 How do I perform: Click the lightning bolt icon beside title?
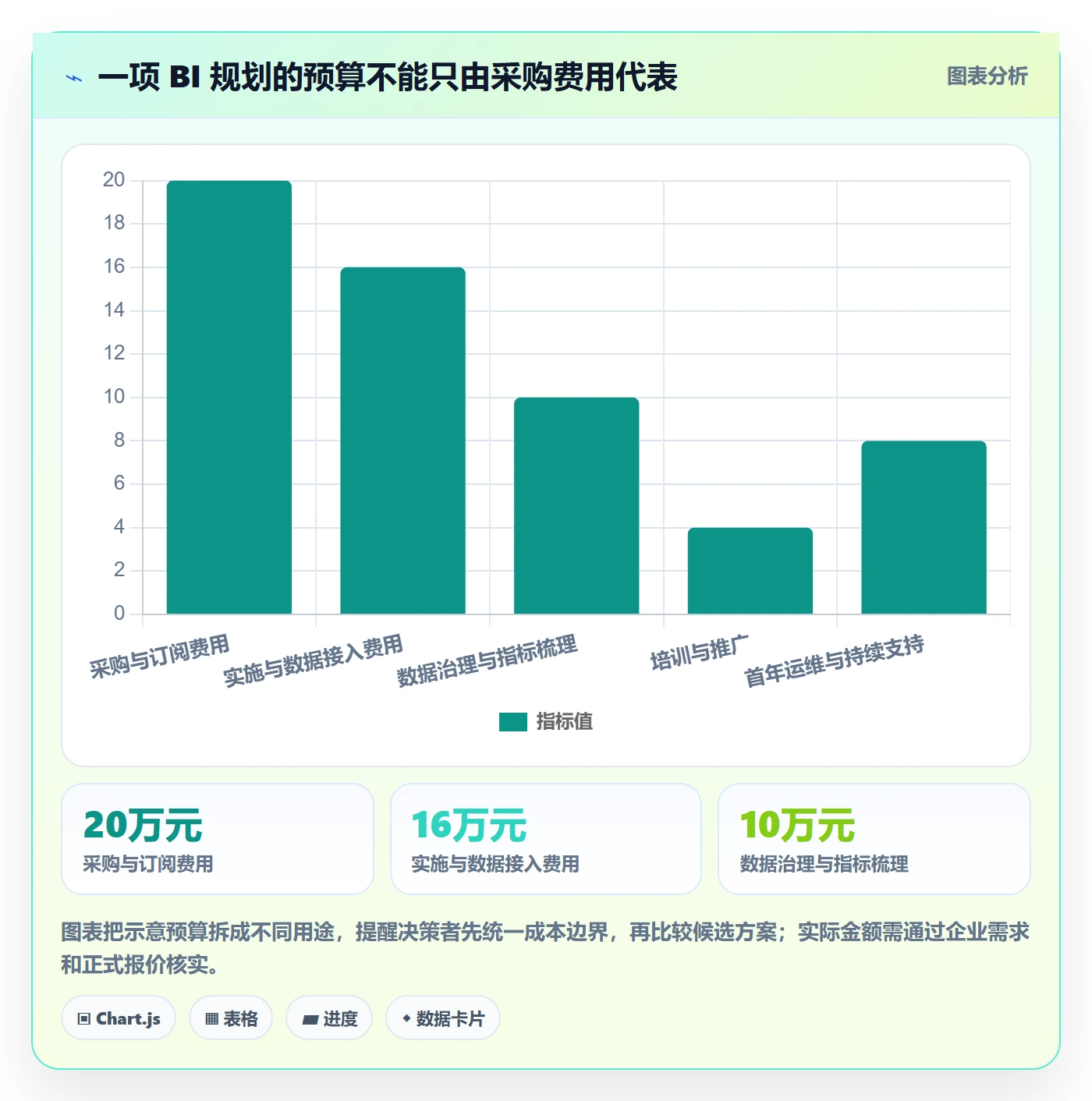(74, 78)
